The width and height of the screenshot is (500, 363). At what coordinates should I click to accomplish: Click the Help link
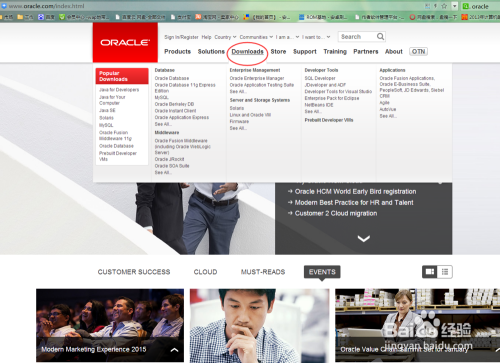(x=206, y=37)
